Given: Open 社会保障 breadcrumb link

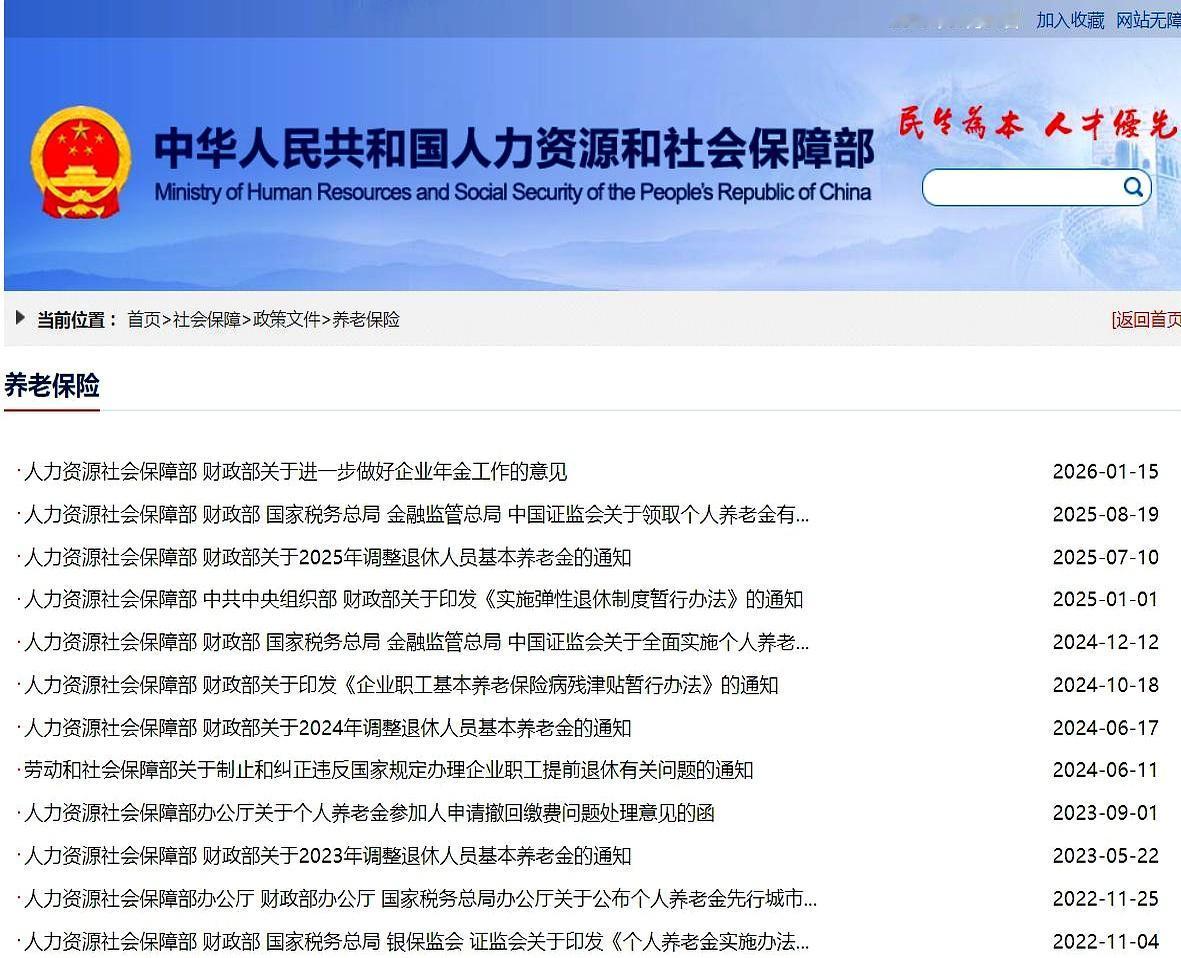Looking at the screenshot, I should [206, 319].
